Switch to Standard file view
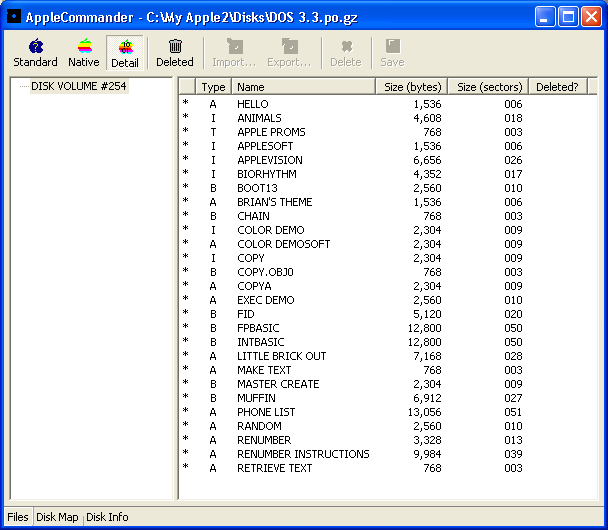The height and width of the screenshot is (530, 608). pyautogui.click(x=35, y=53)
